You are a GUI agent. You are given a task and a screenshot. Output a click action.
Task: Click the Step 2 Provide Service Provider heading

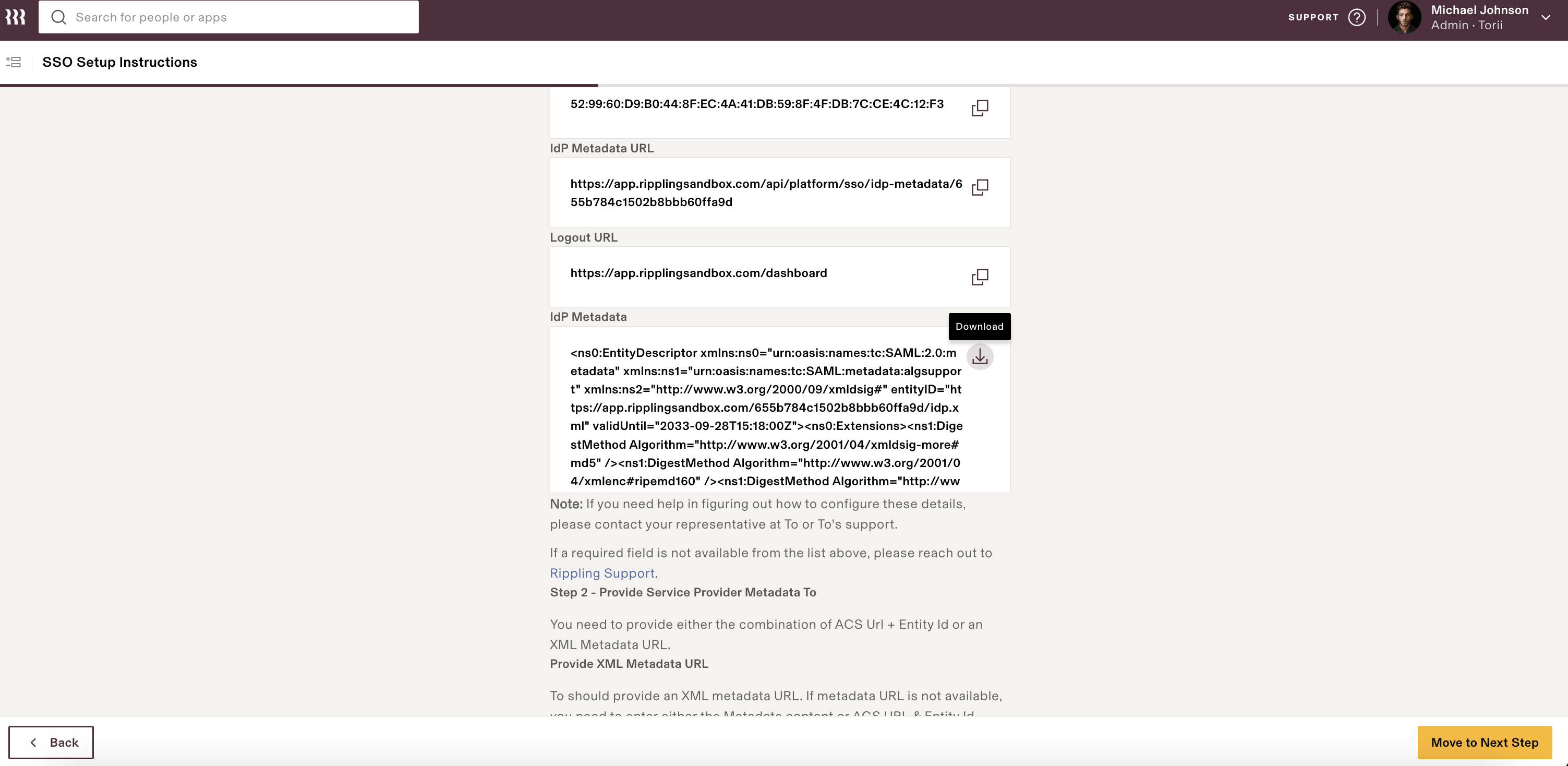tap(683, 592)
